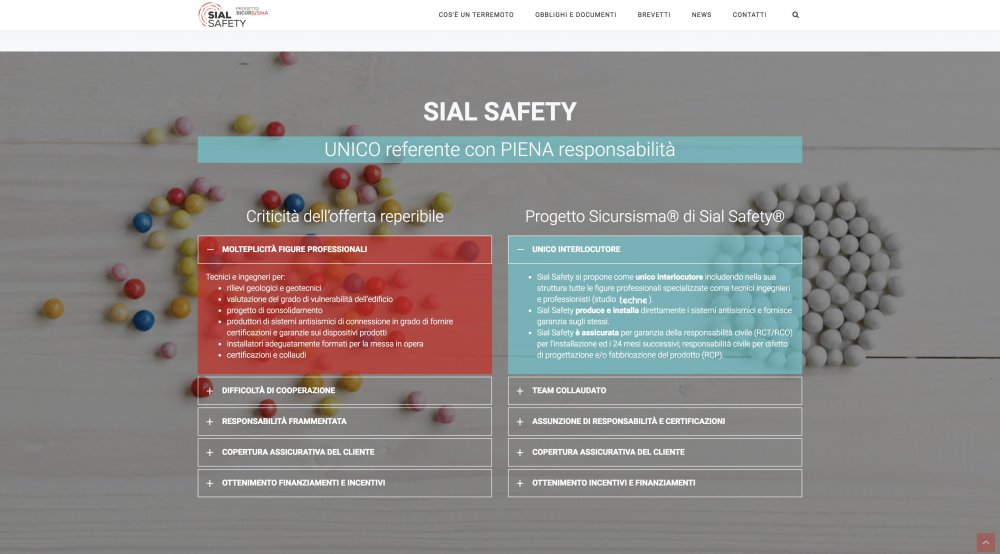
Task: Open the search magnifier icon
Action: (795, 15)
